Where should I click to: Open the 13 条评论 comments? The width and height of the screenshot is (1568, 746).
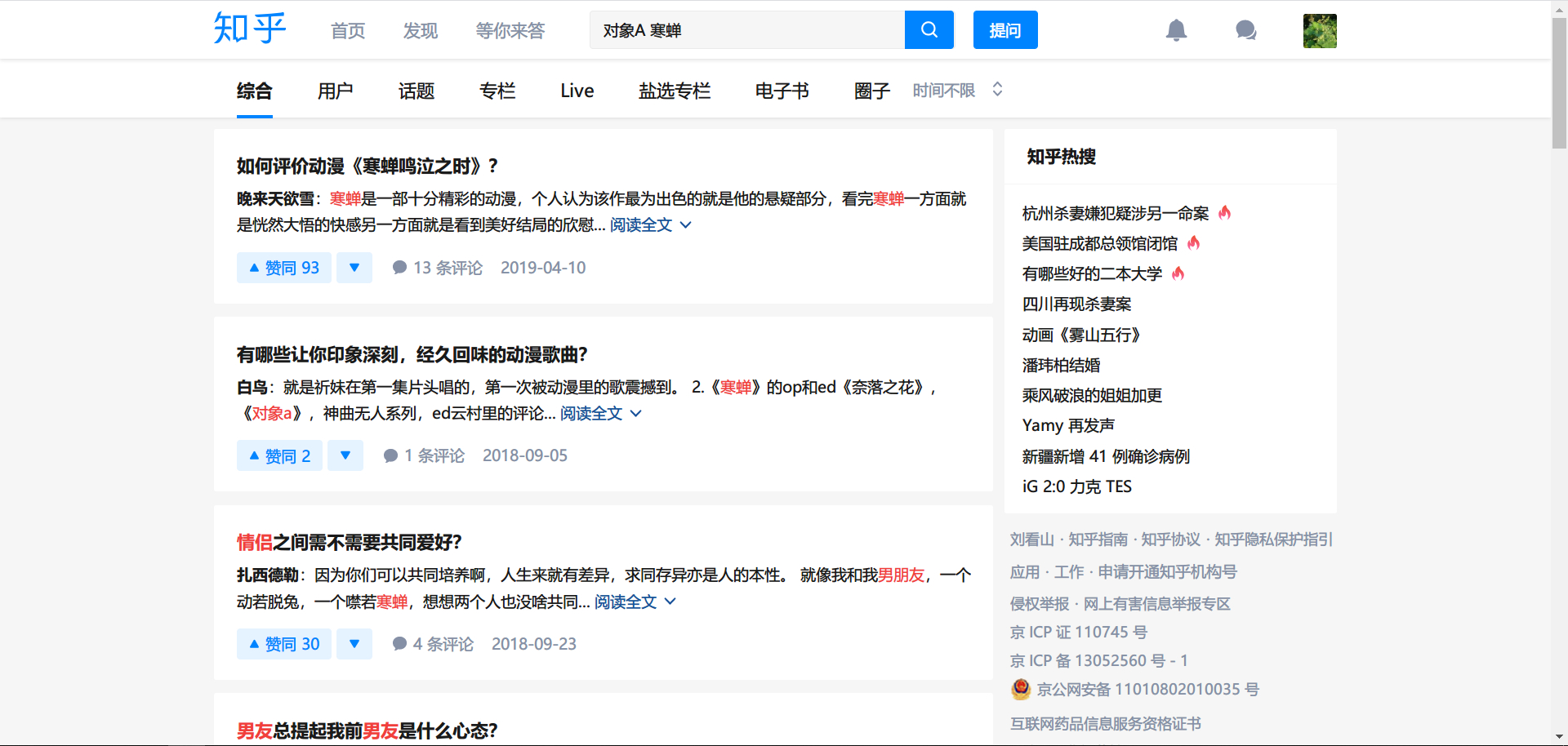click(x=438, y=268)
